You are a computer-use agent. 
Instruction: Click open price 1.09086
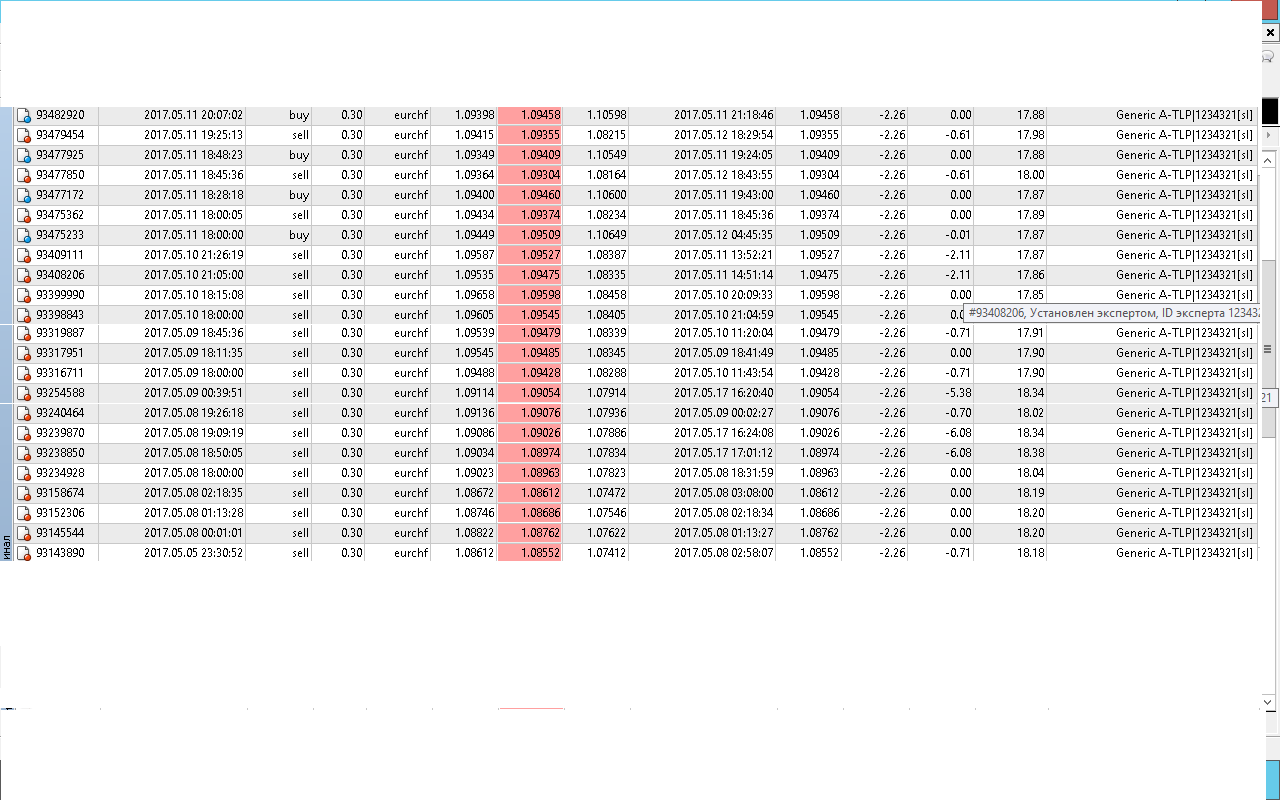[474, 433]
